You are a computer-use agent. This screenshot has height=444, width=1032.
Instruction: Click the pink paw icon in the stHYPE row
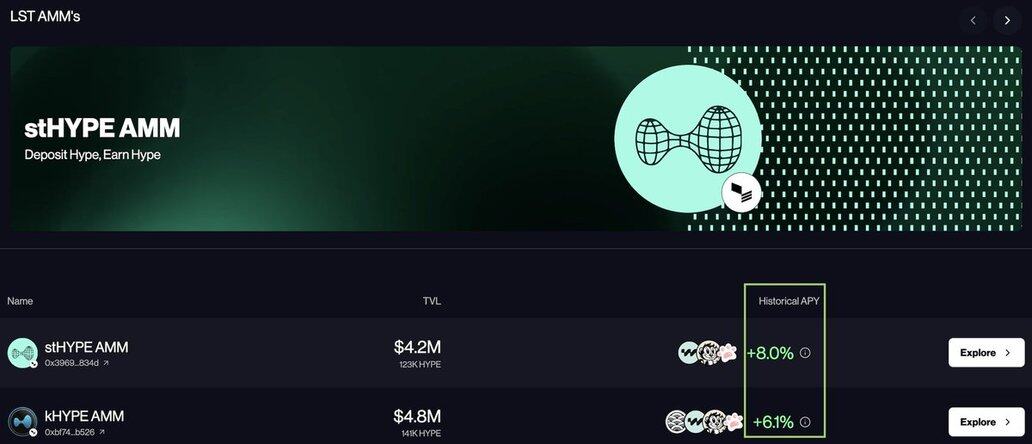(729, 353)
